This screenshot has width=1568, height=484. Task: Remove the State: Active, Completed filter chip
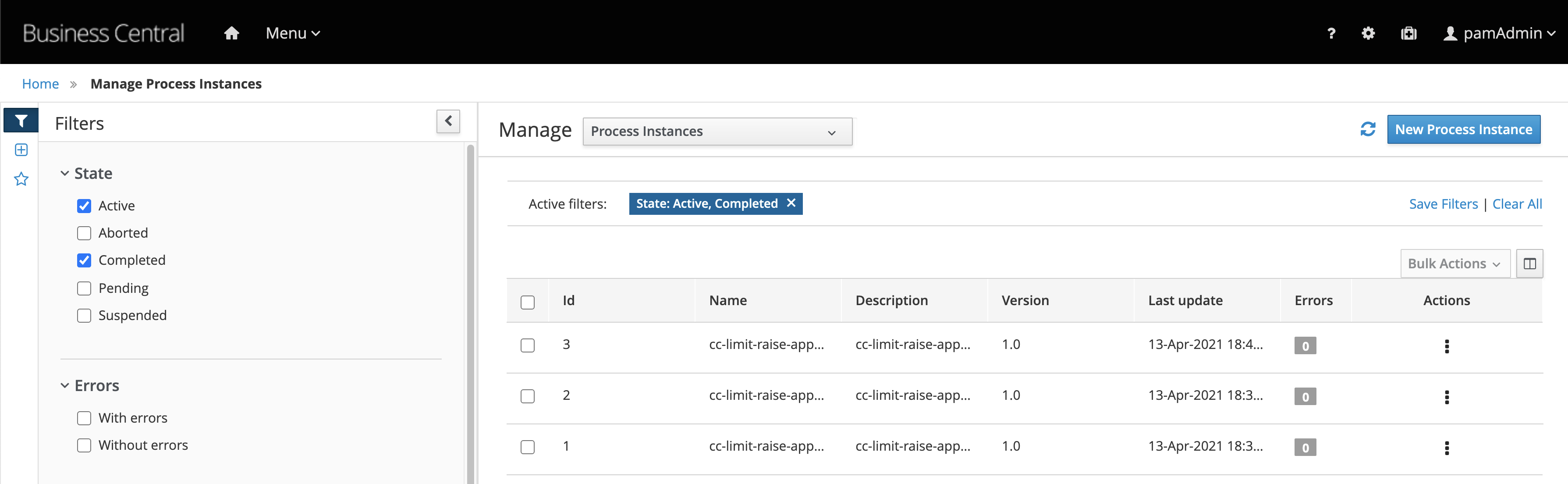[x=791, y=203]
